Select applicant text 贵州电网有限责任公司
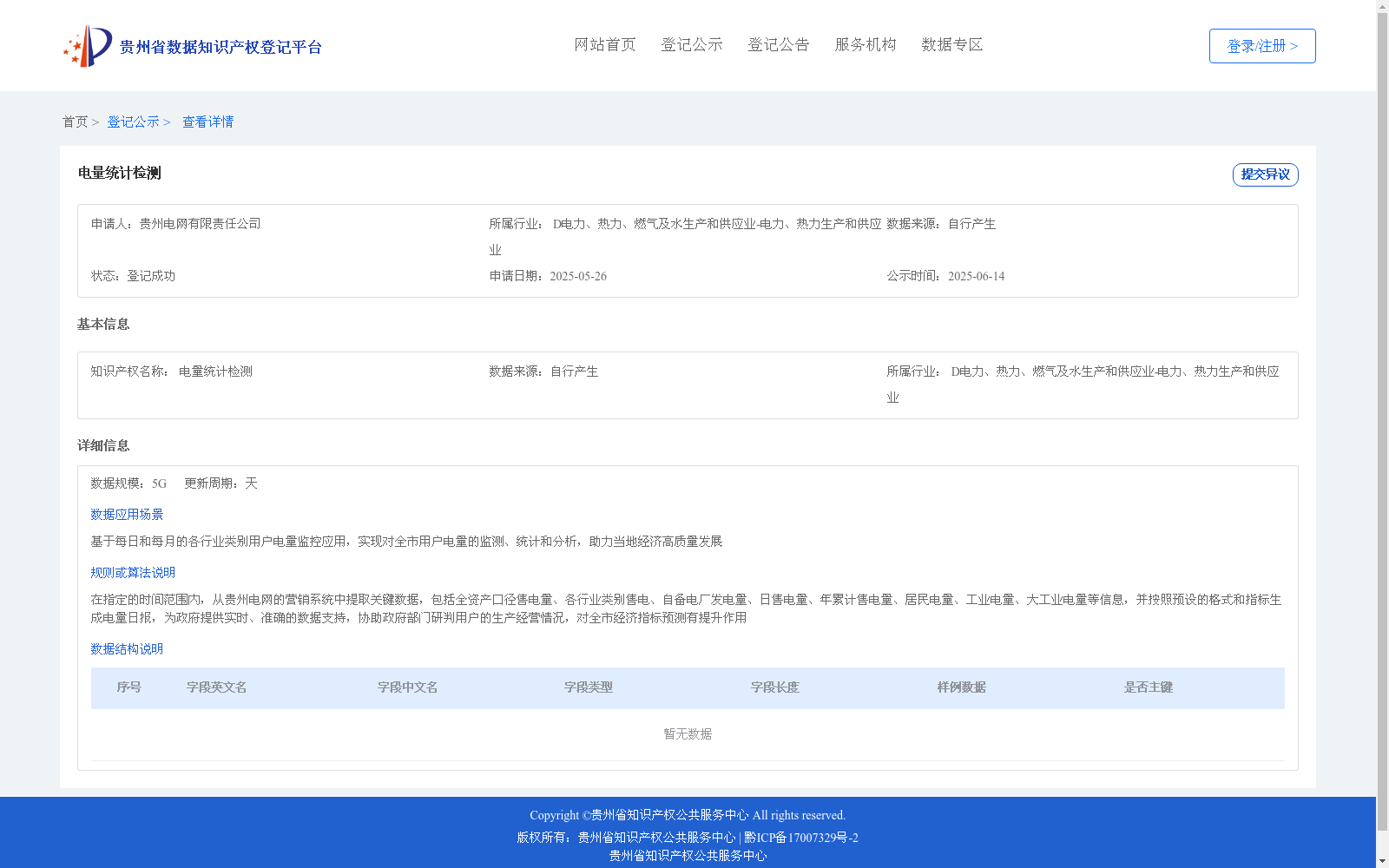 coord(200,224)
